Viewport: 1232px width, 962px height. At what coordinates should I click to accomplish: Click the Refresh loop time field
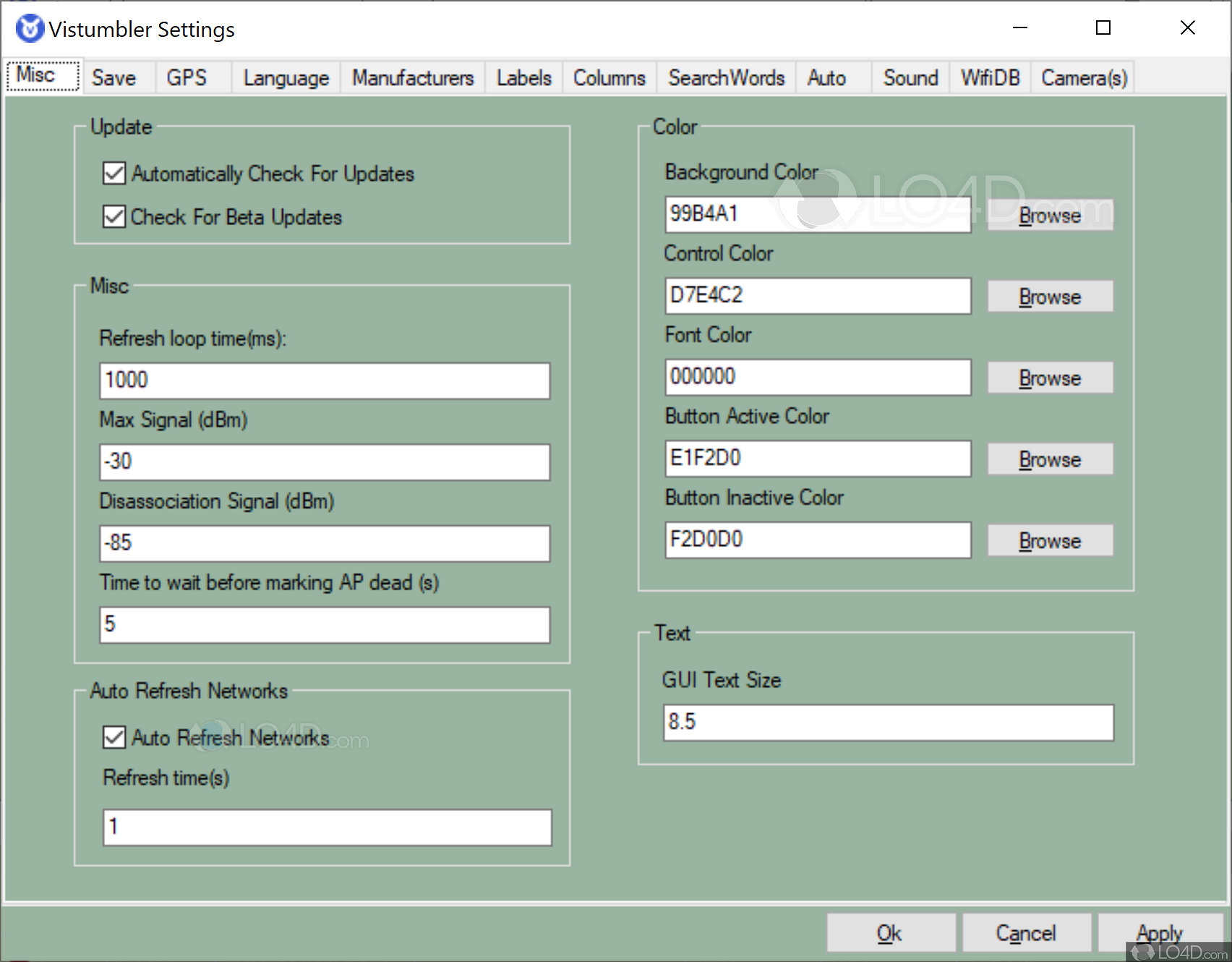[x=324, y=380]
